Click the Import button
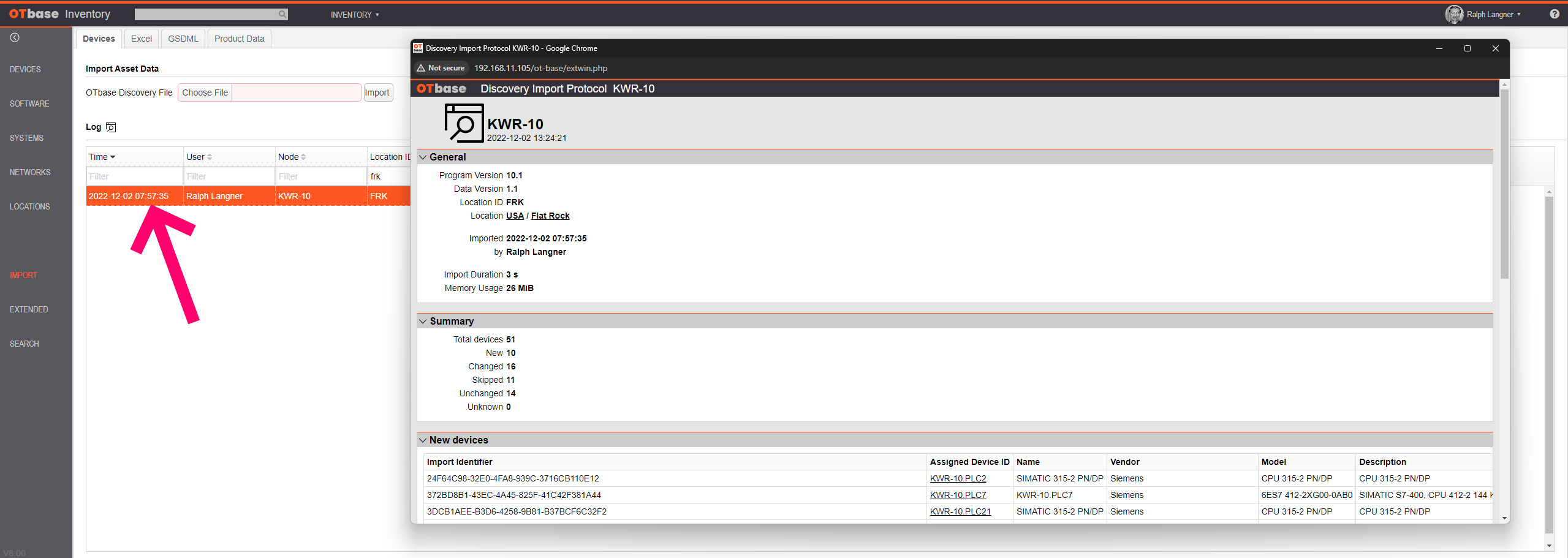This screenshot has width=1568, height=558. click(x=377, y=92)
